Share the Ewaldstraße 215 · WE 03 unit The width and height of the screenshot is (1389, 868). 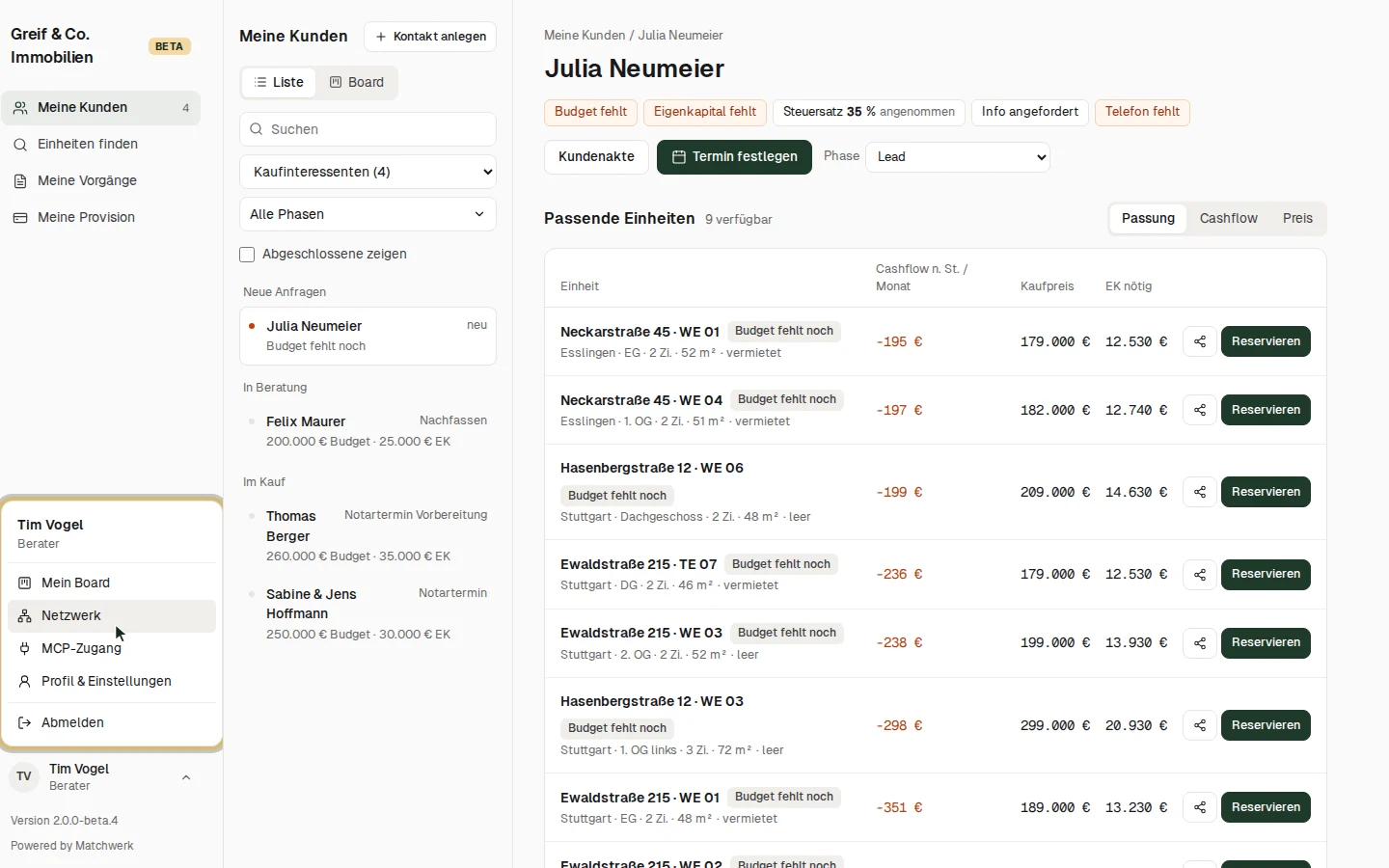[1200, 643]
